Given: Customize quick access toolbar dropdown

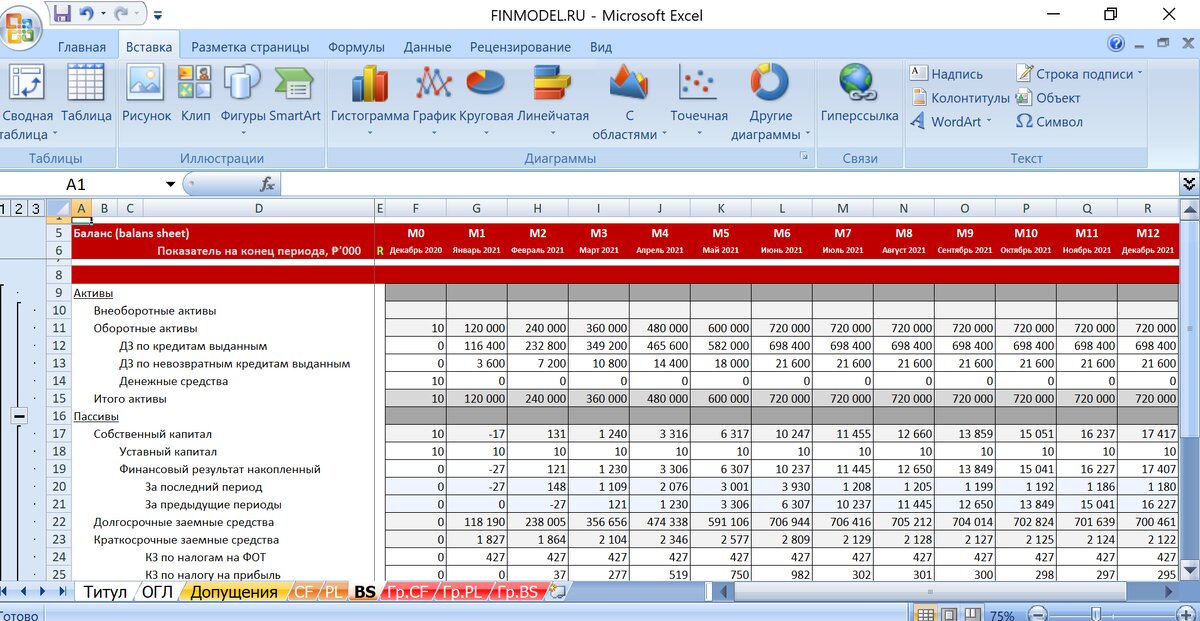Looking at the screenshot, I should 159,15.
